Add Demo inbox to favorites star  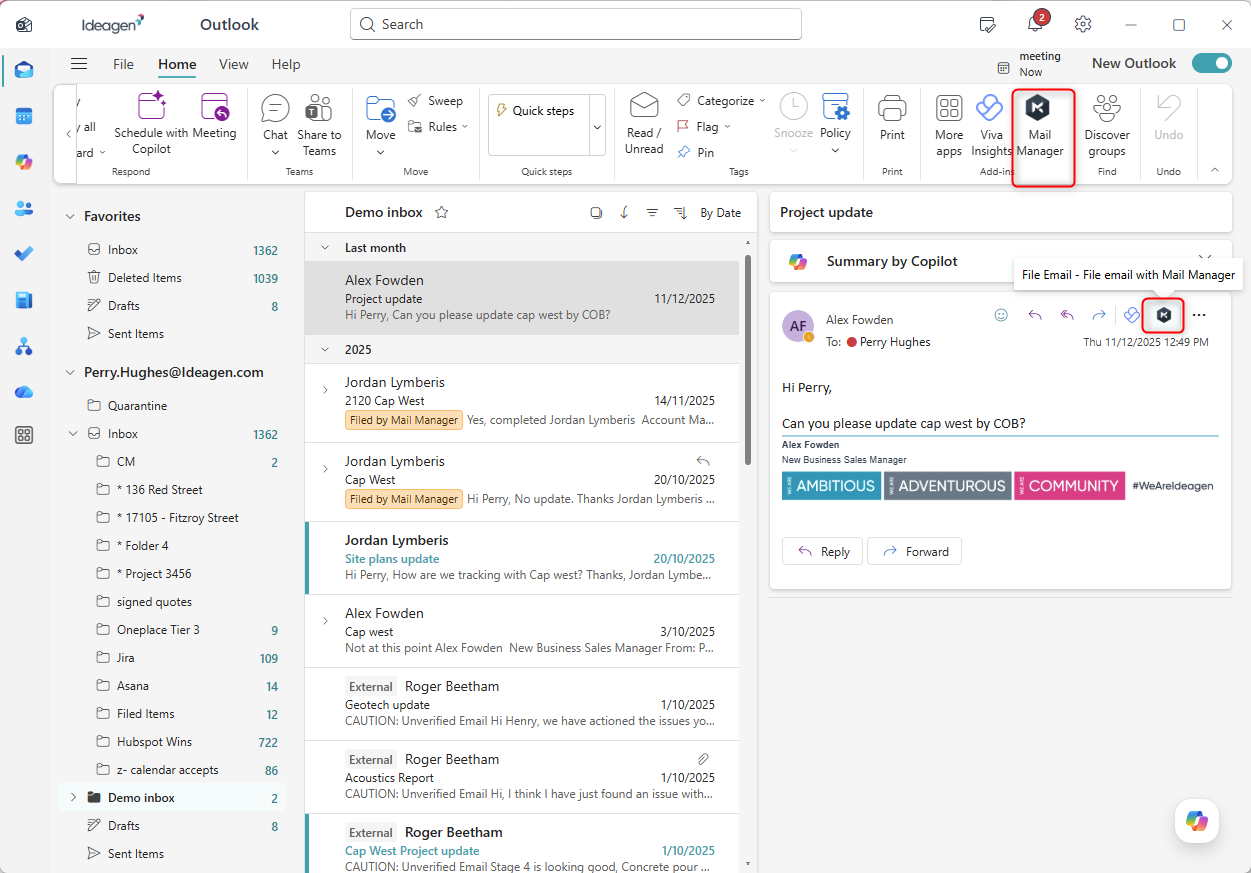click(441, 212)
